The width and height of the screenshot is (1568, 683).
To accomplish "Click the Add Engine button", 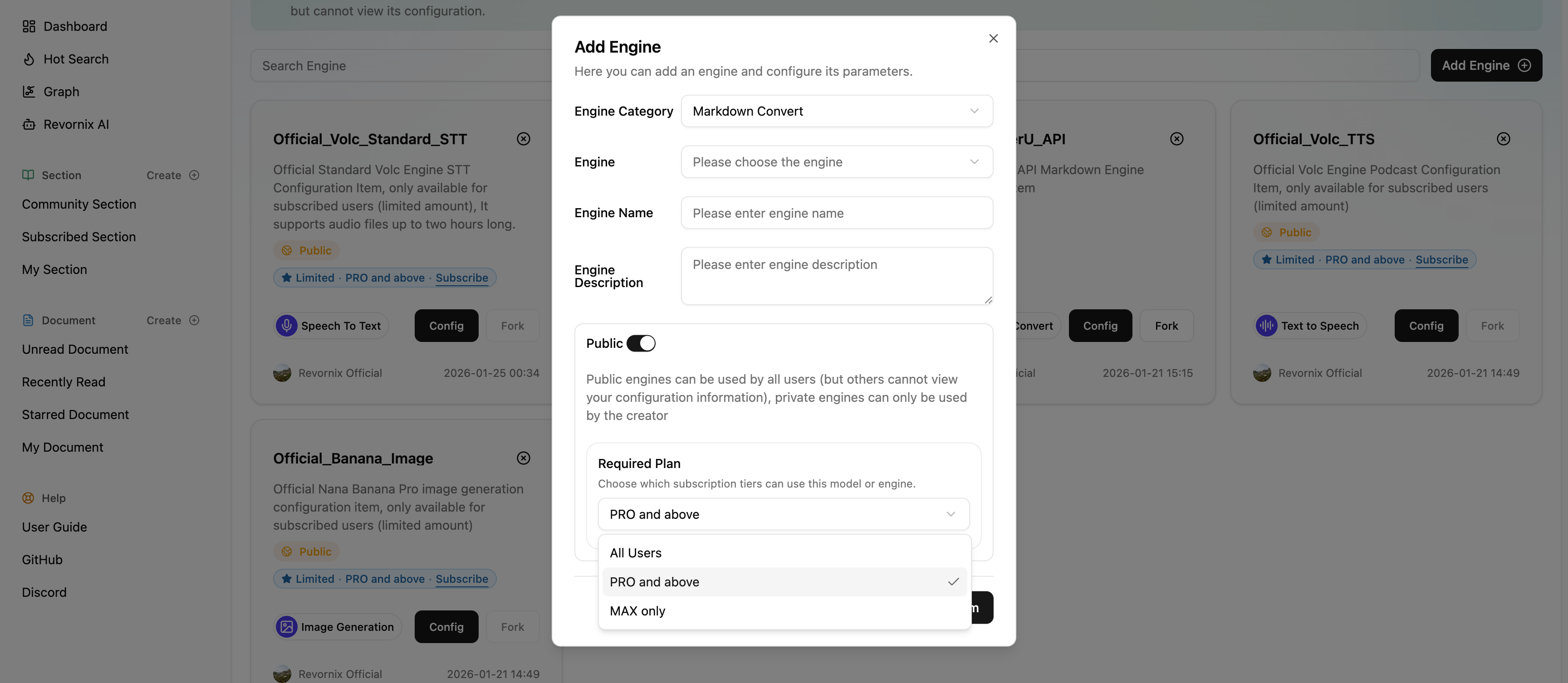I will click(1485, 65).
